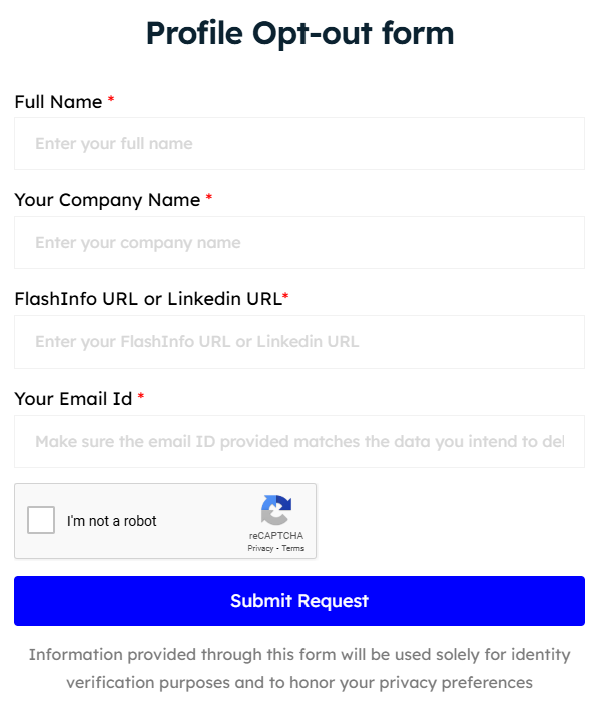610x710 pixels.
Task: Open the reCAPTCHA Privacy link
Action: coord(260,549)
